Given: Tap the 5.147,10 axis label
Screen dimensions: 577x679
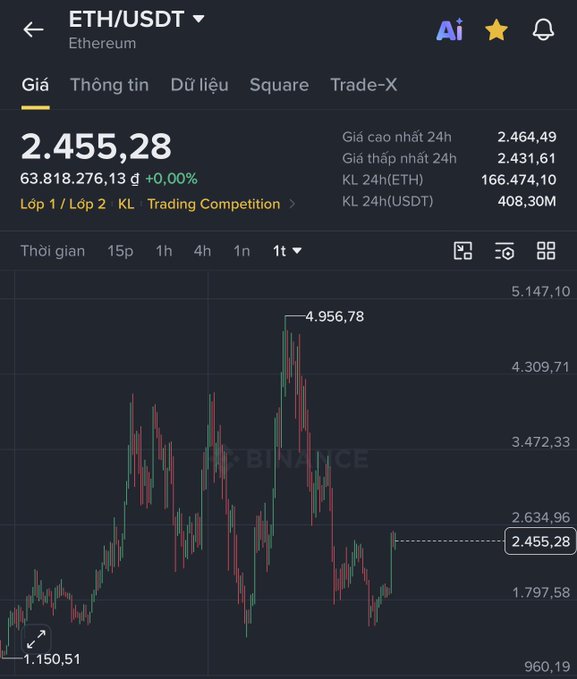Looking at the screenshot, I should (x=541, y=291).
